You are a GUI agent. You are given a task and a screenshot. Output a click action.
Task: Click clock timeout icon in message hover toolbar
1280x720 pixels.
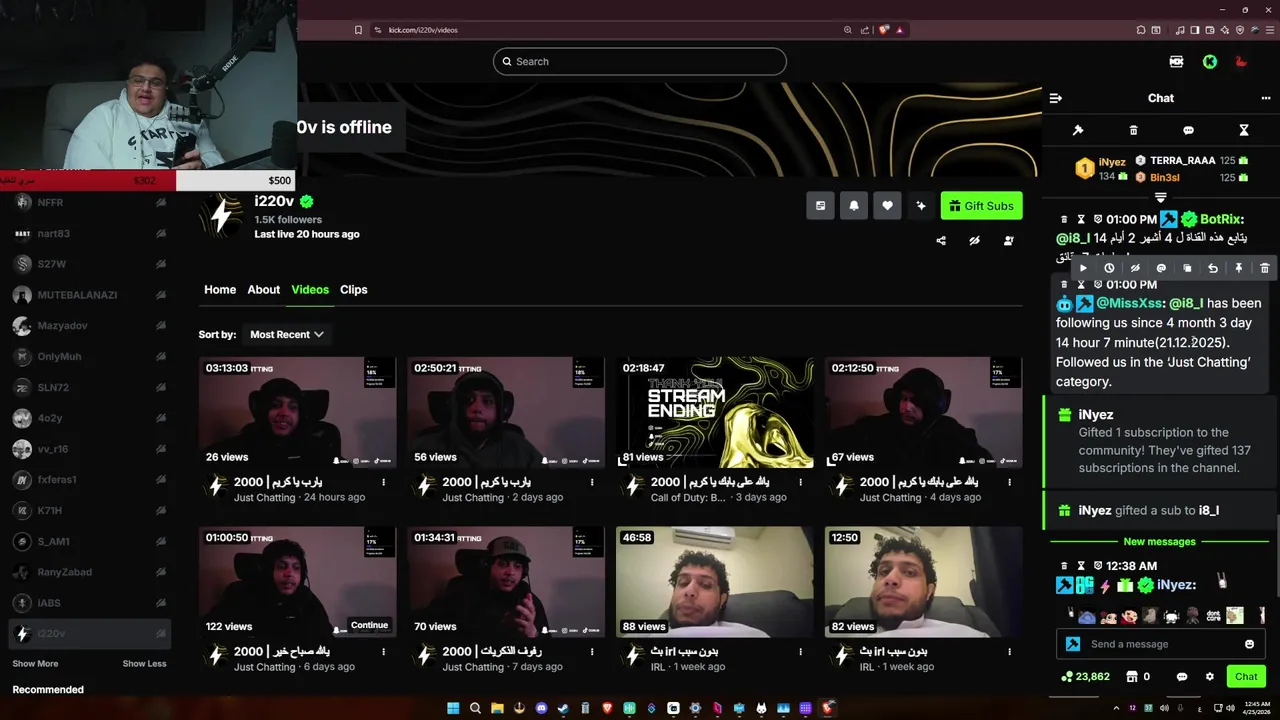tap(1109, 268)
